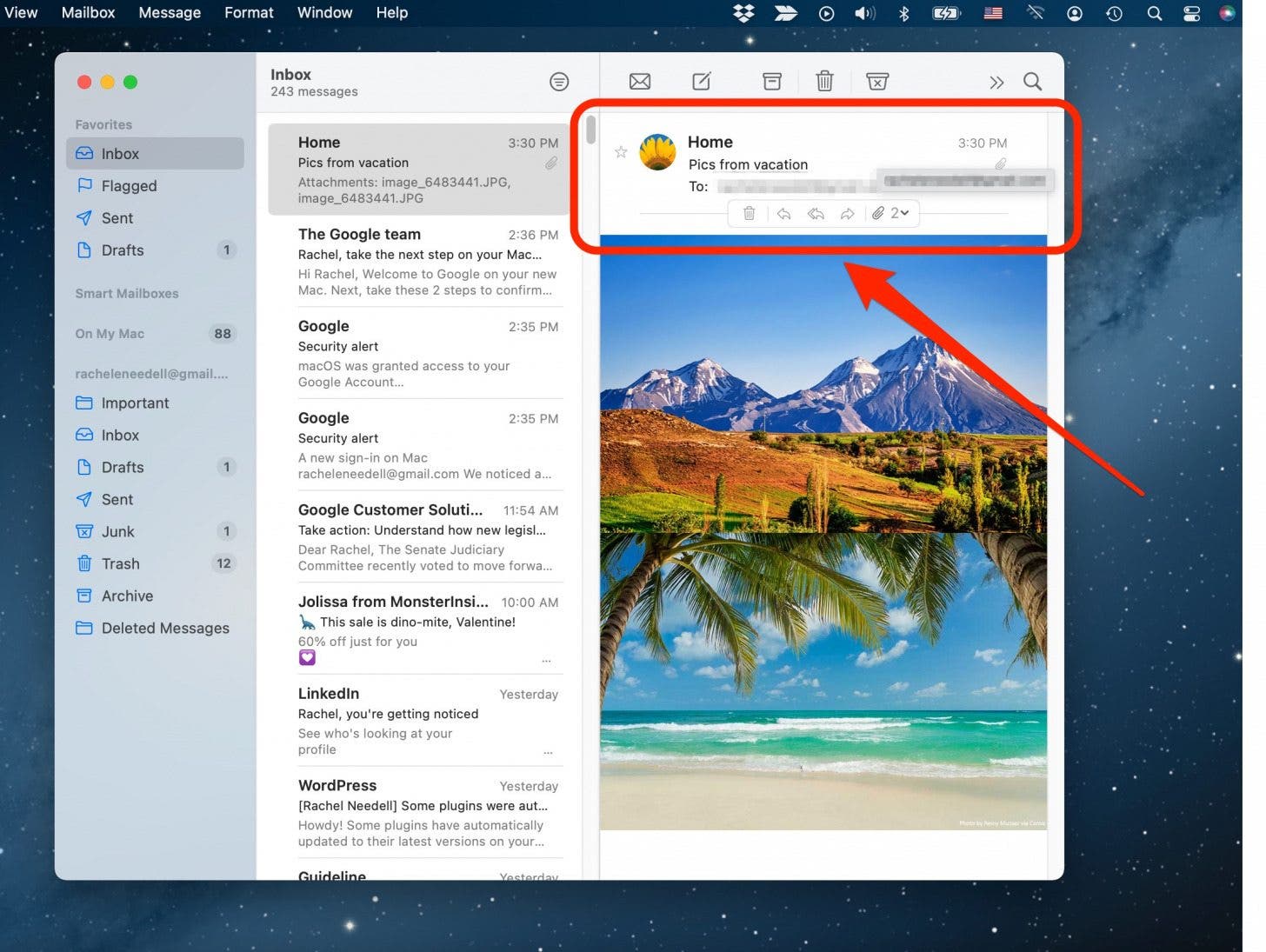Click the Get Mail envelope icon
The height and width of the screenshot is (952, 1266).
[x=639, y=82]
